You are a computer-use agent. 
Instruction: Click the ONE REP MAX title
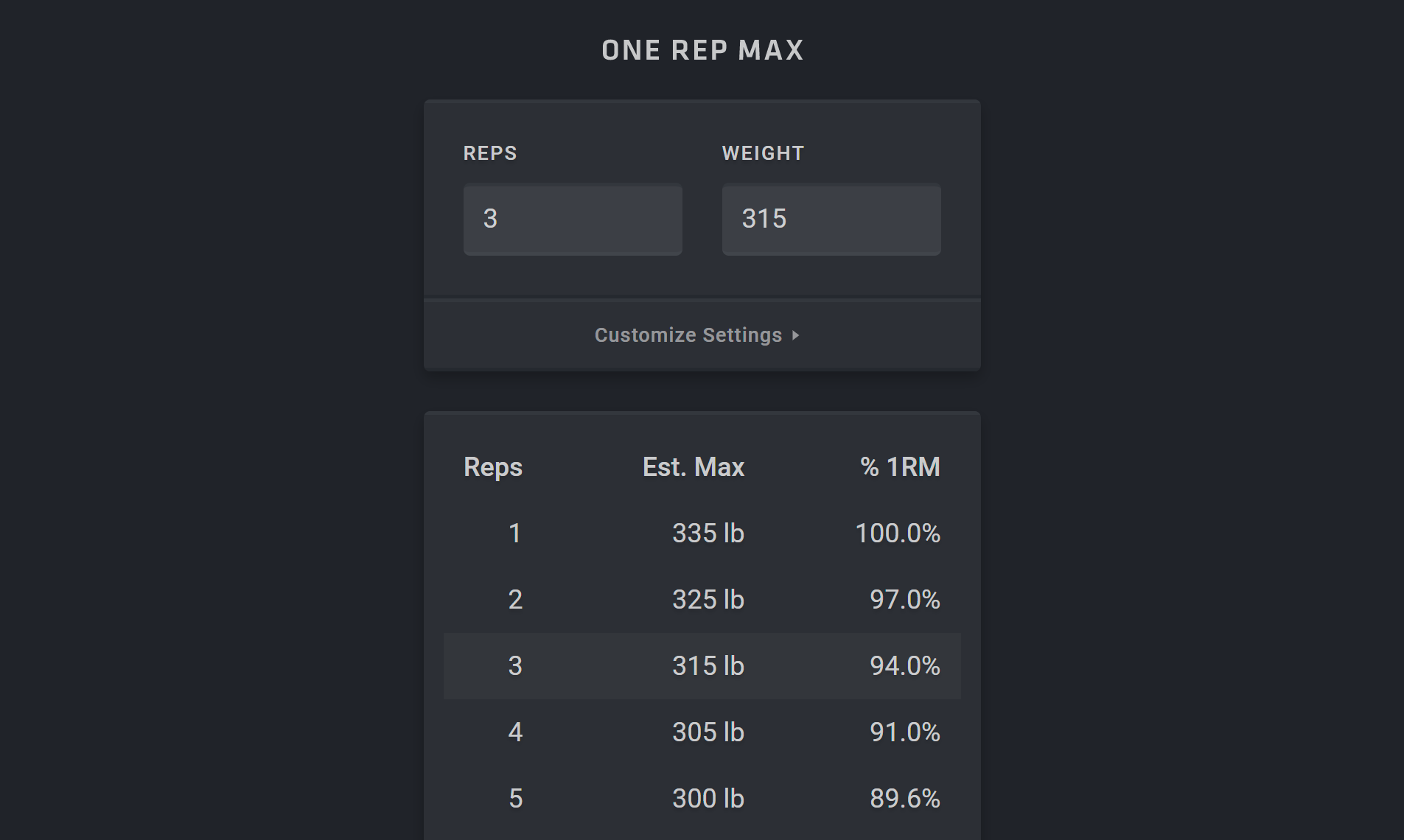[x=702, y=49]
